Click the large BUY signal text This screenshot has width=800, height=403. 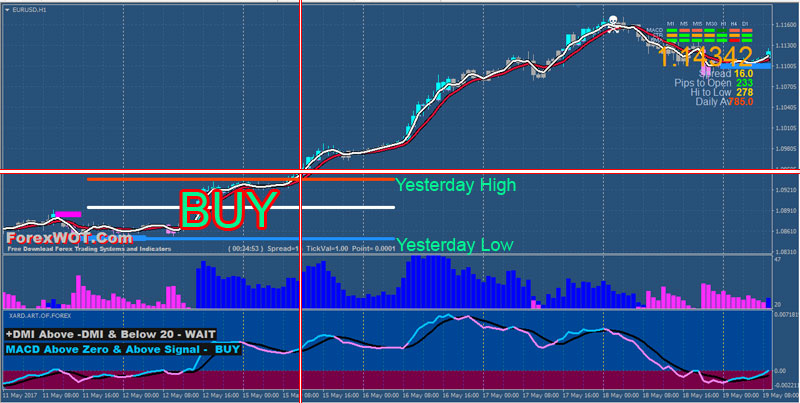click(229, 209)
